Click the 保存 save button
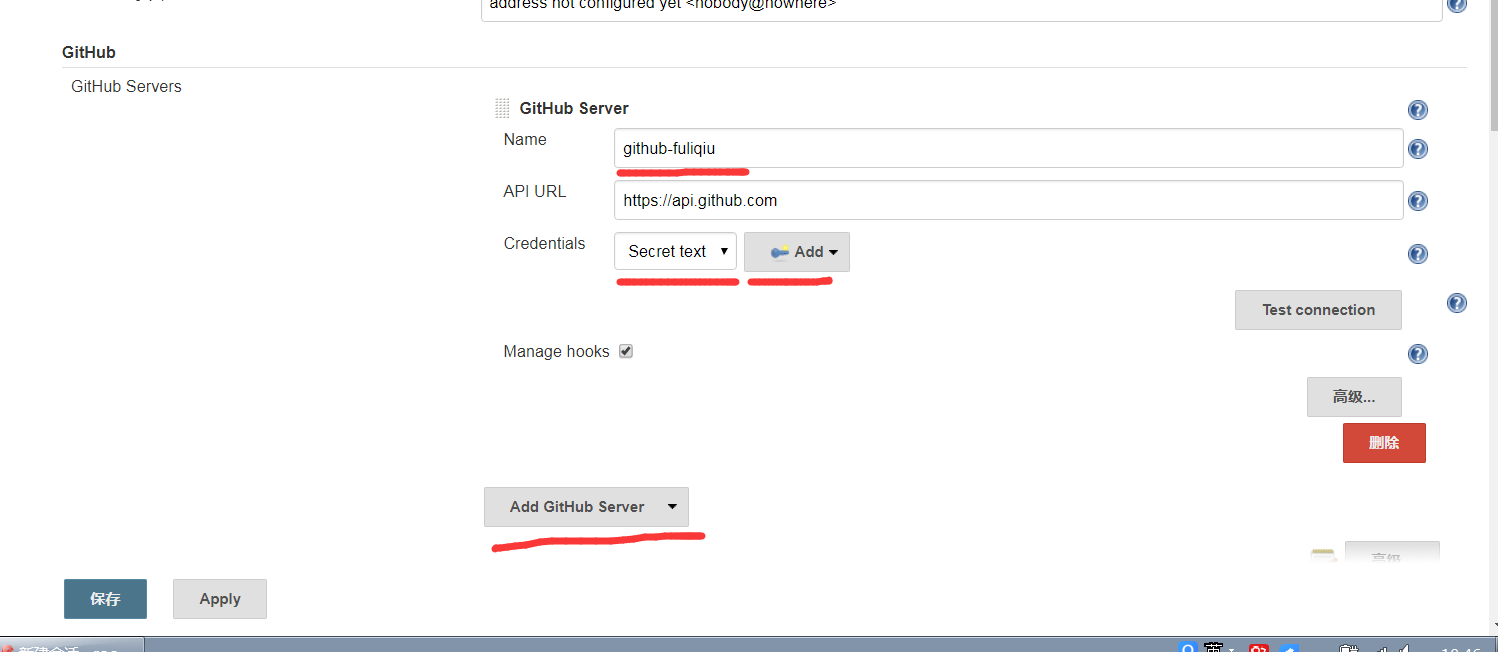Viewport: 1498px width, 652px height. point(105,599)
